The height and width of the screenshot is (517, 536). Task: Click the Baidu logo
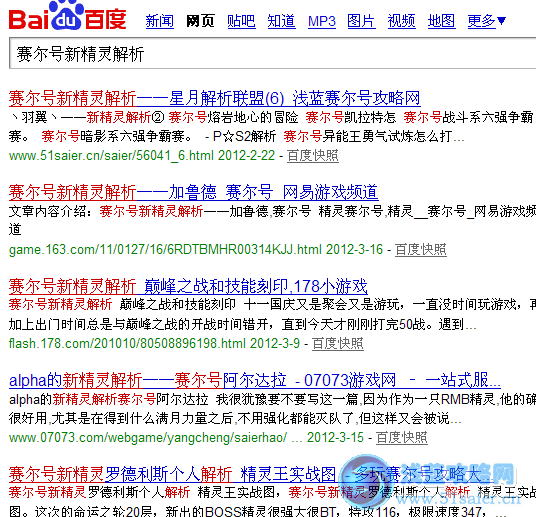coord(67,15)
